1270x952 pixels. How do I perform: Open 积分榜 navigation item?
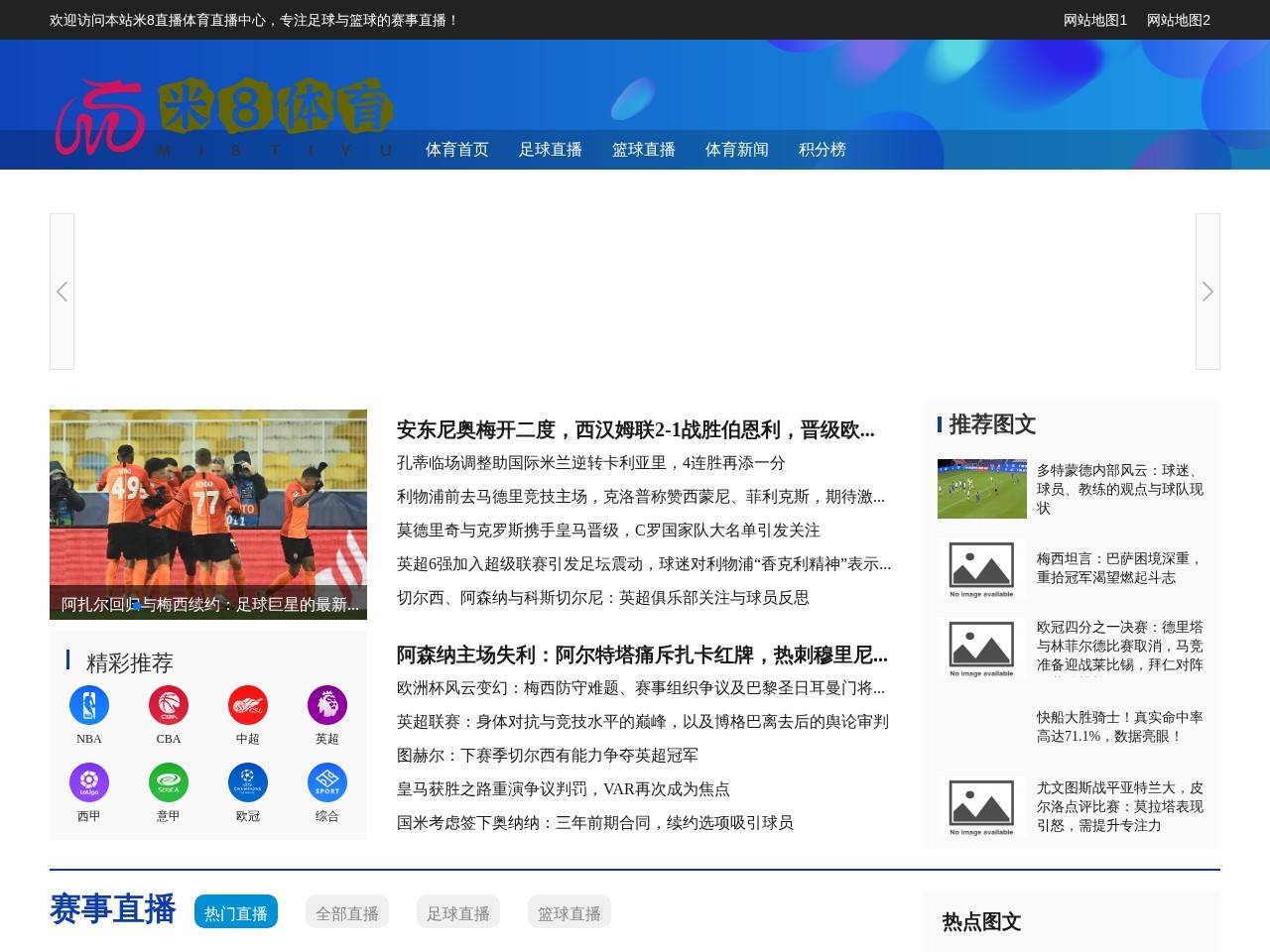click(823, 150)
